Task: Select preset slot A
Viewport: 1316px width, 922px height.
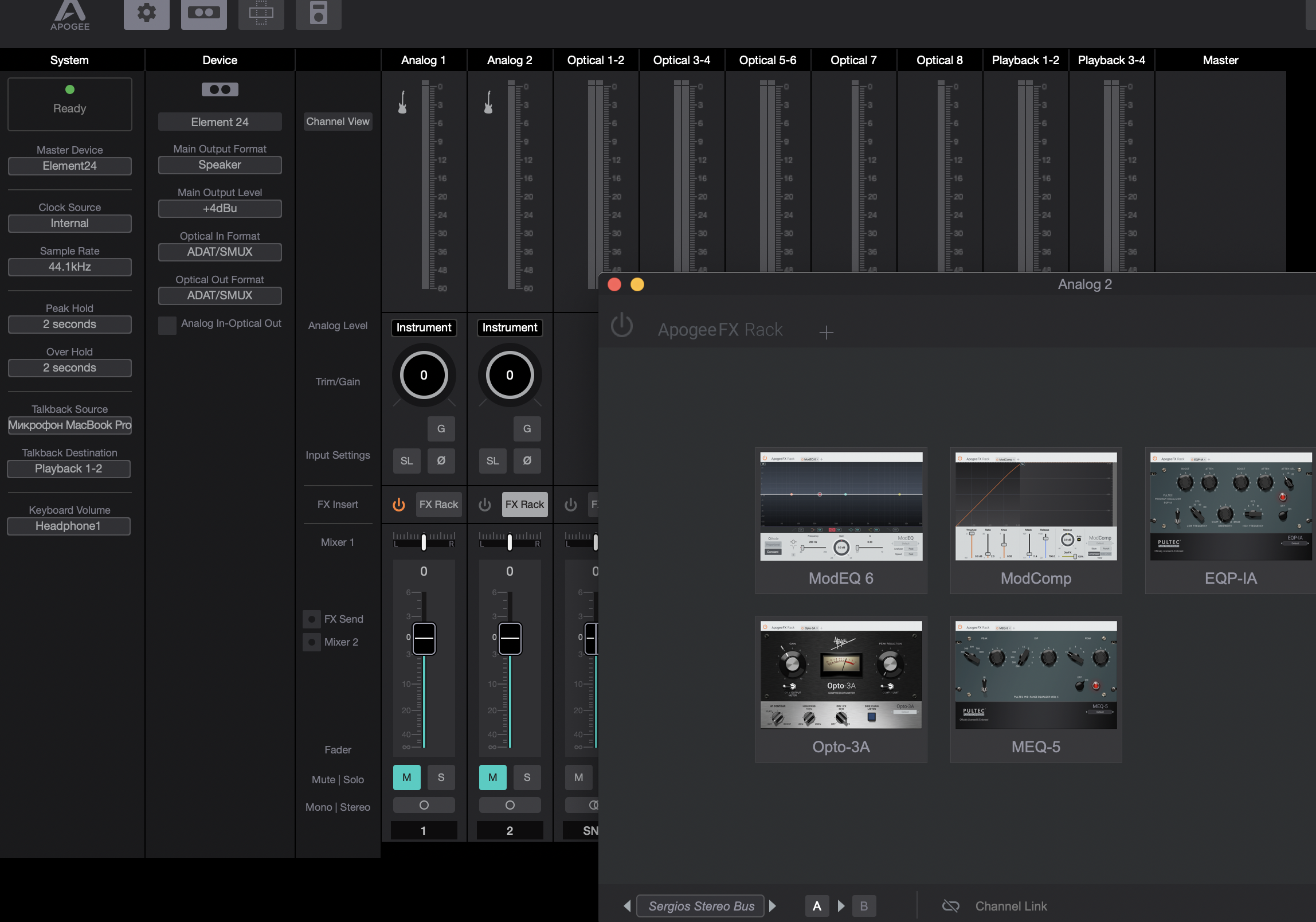Action: [817, 906]
